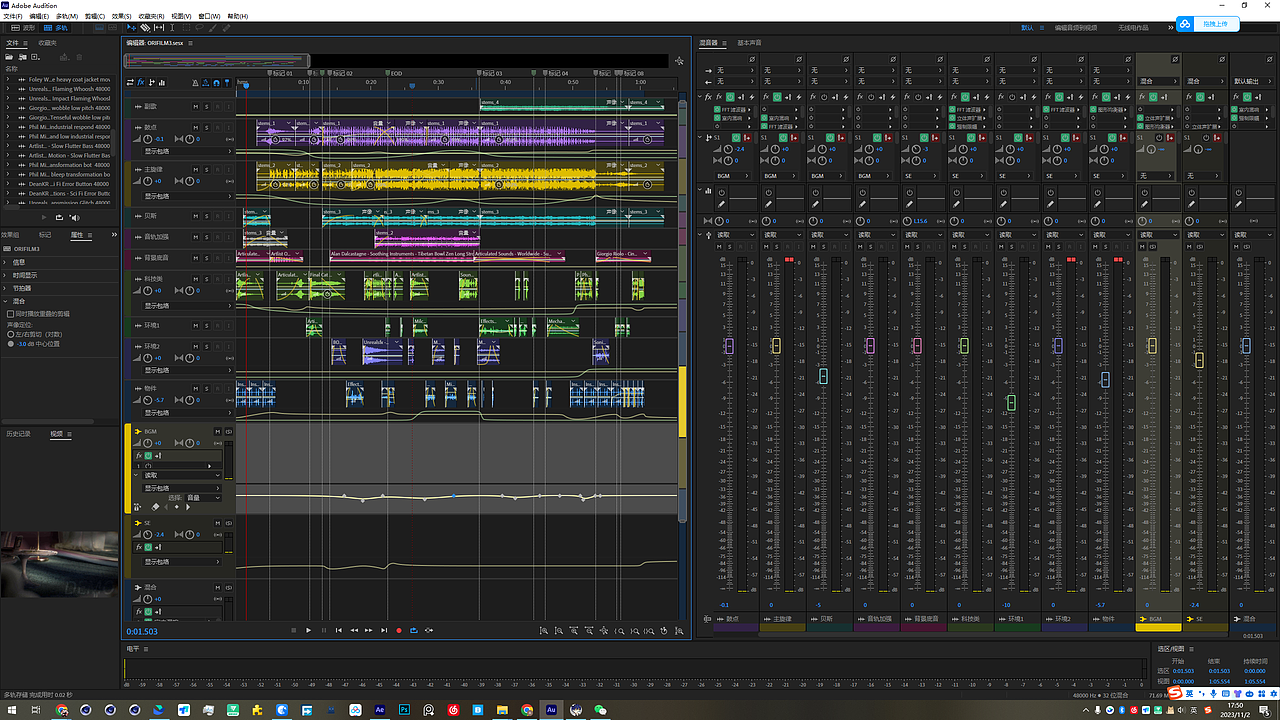Click the New File icon in Files panel
Image resolution: width=1280 pixels, height=720 pixels.
pos(33,56)
